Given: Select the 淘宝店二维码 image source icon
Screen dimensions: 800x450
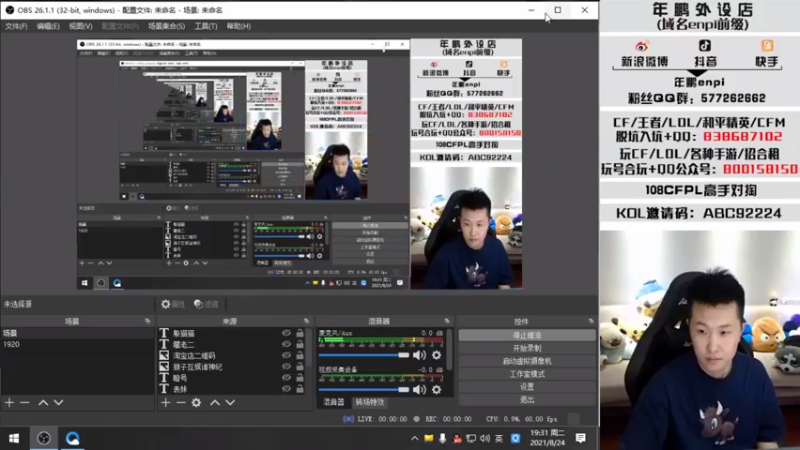Looking at the screenshot, I should (x=164, y=355).
